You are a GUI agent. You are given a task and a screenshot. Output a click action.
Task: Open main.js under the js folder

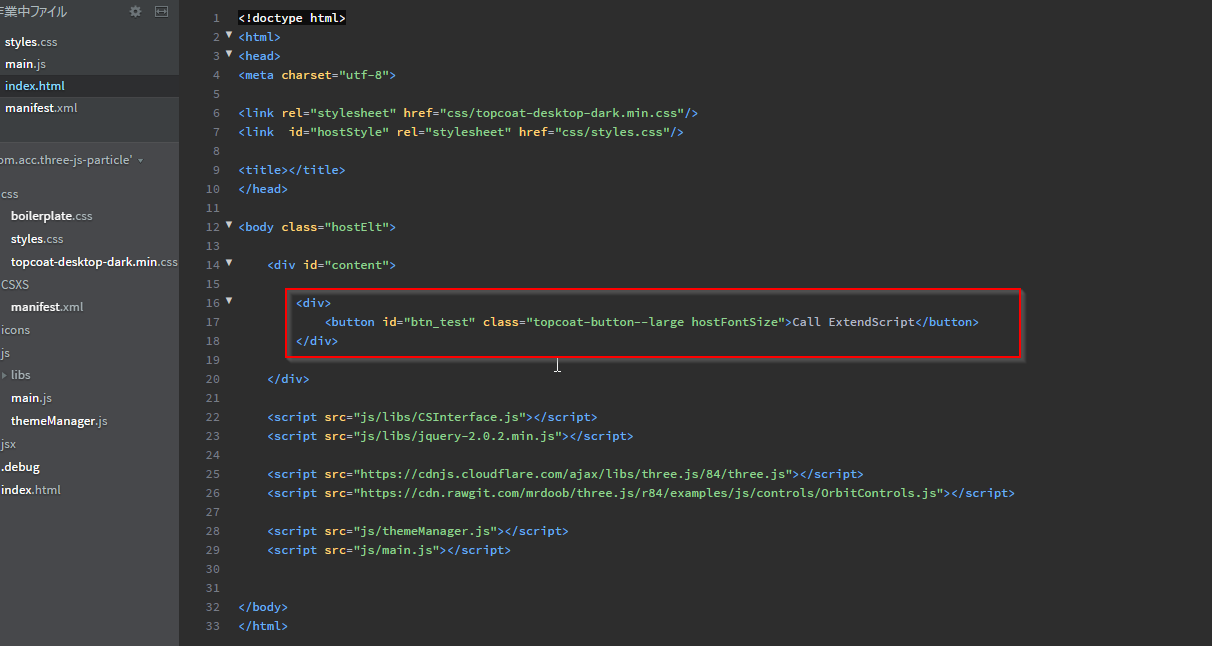(x=31, y=398)
